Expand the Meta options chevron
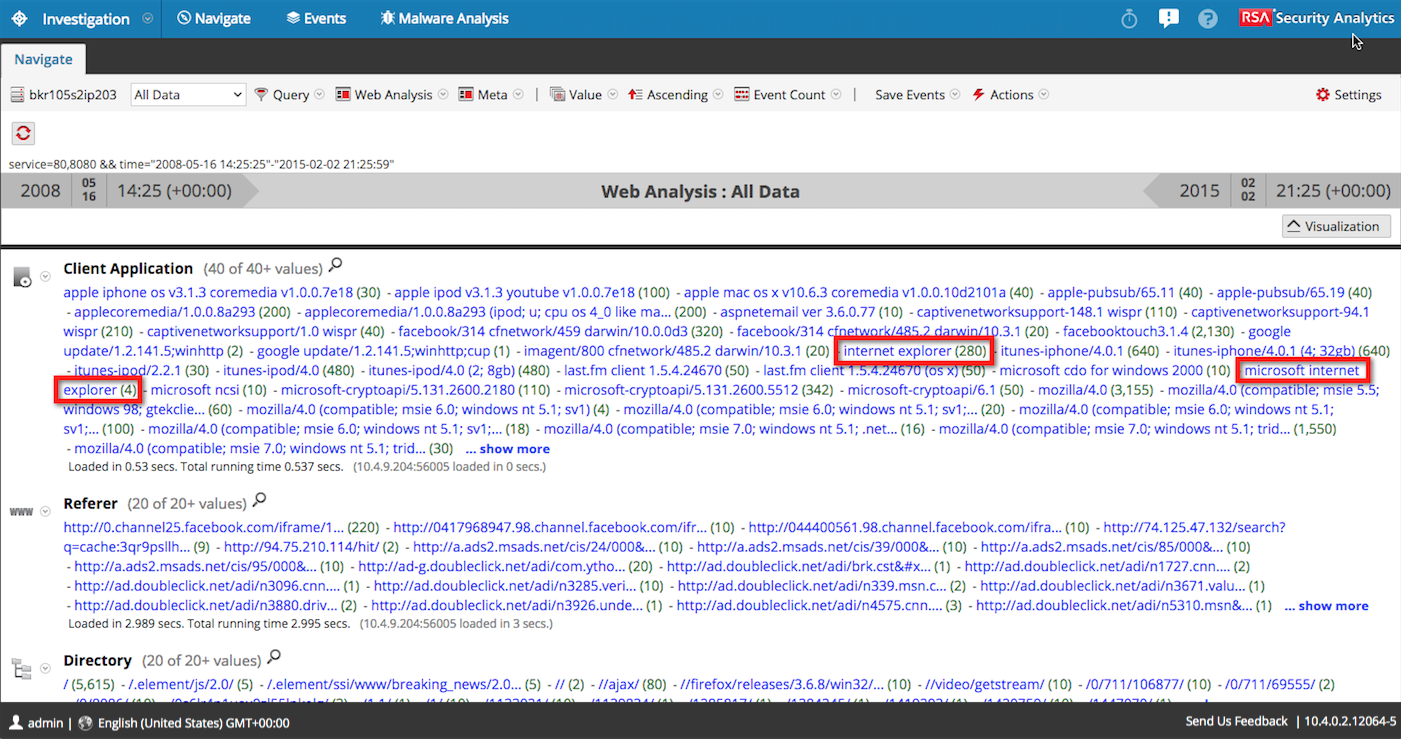This screenshot has width=1401, height=739. tap(518, 93)
